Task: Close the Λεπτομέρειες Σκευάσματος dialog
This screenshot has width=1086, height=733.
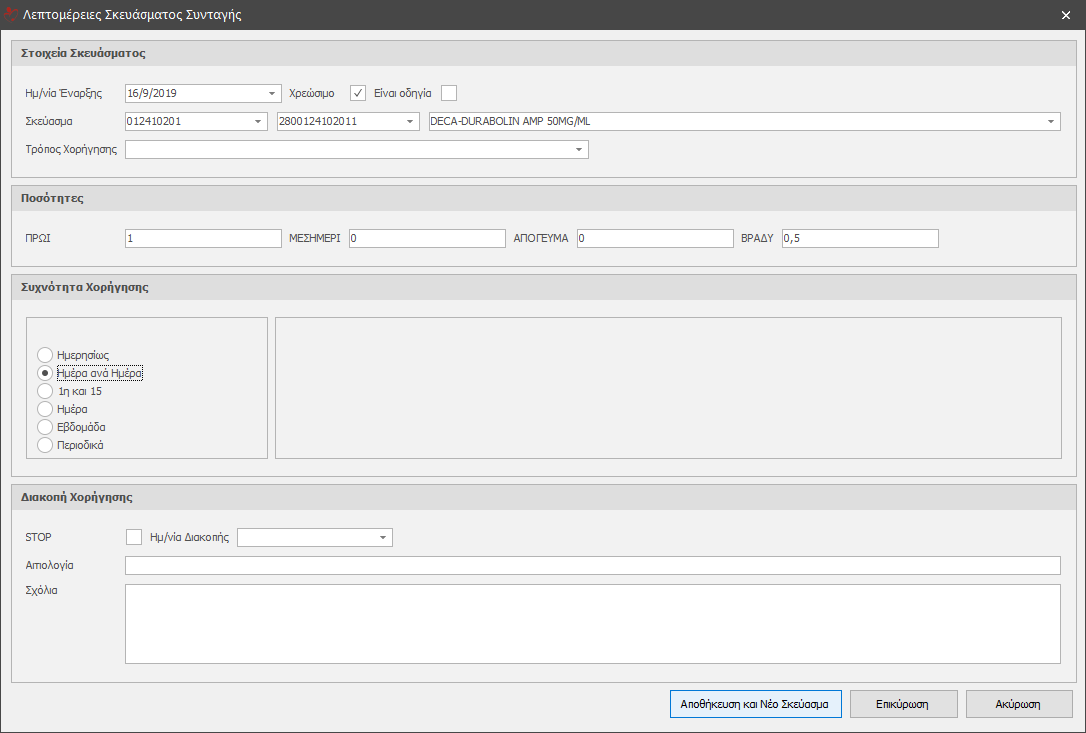Action: pos(1066,15)
